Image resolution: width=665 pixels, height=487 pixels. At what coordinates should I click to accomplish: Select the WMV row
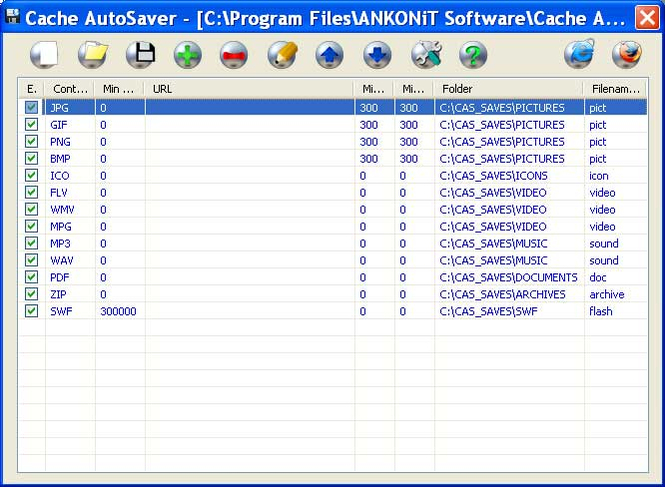click(x=333, y=210)
